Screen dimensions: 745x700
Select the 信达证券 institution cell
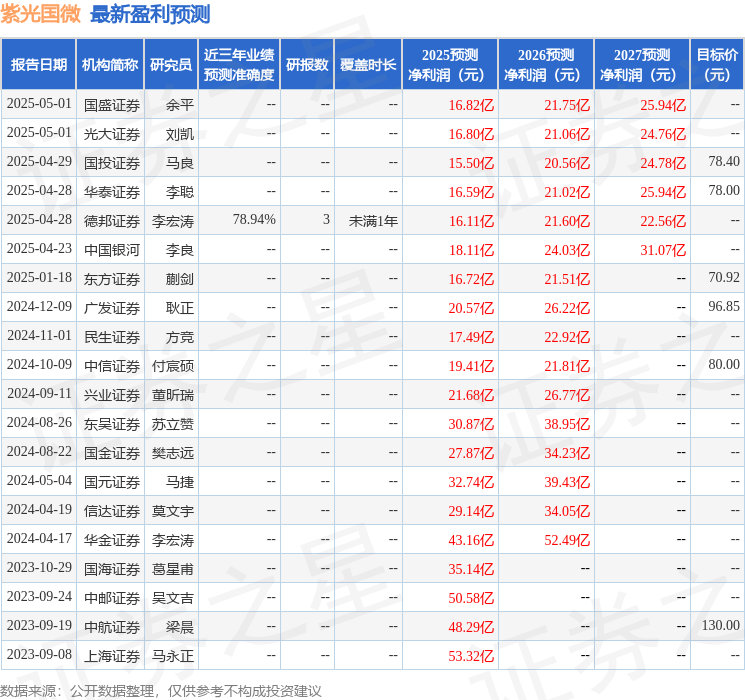[x=112, y=511]
